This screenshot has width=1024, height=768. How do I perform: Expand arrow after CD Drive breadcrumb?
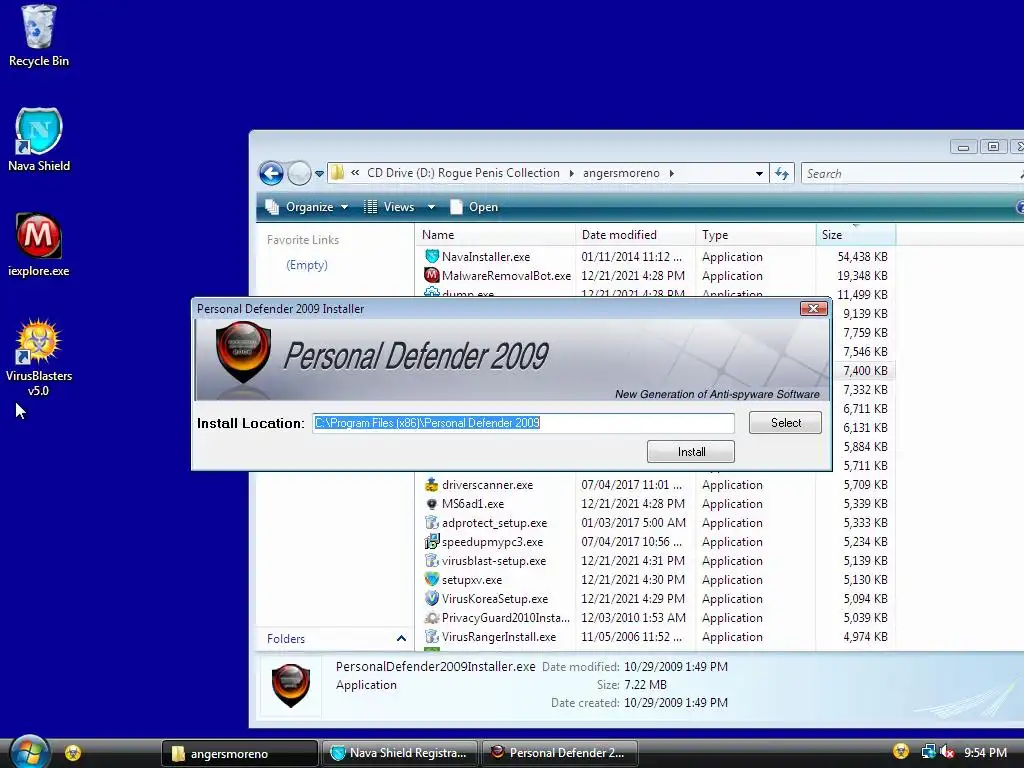pos(571,174)
